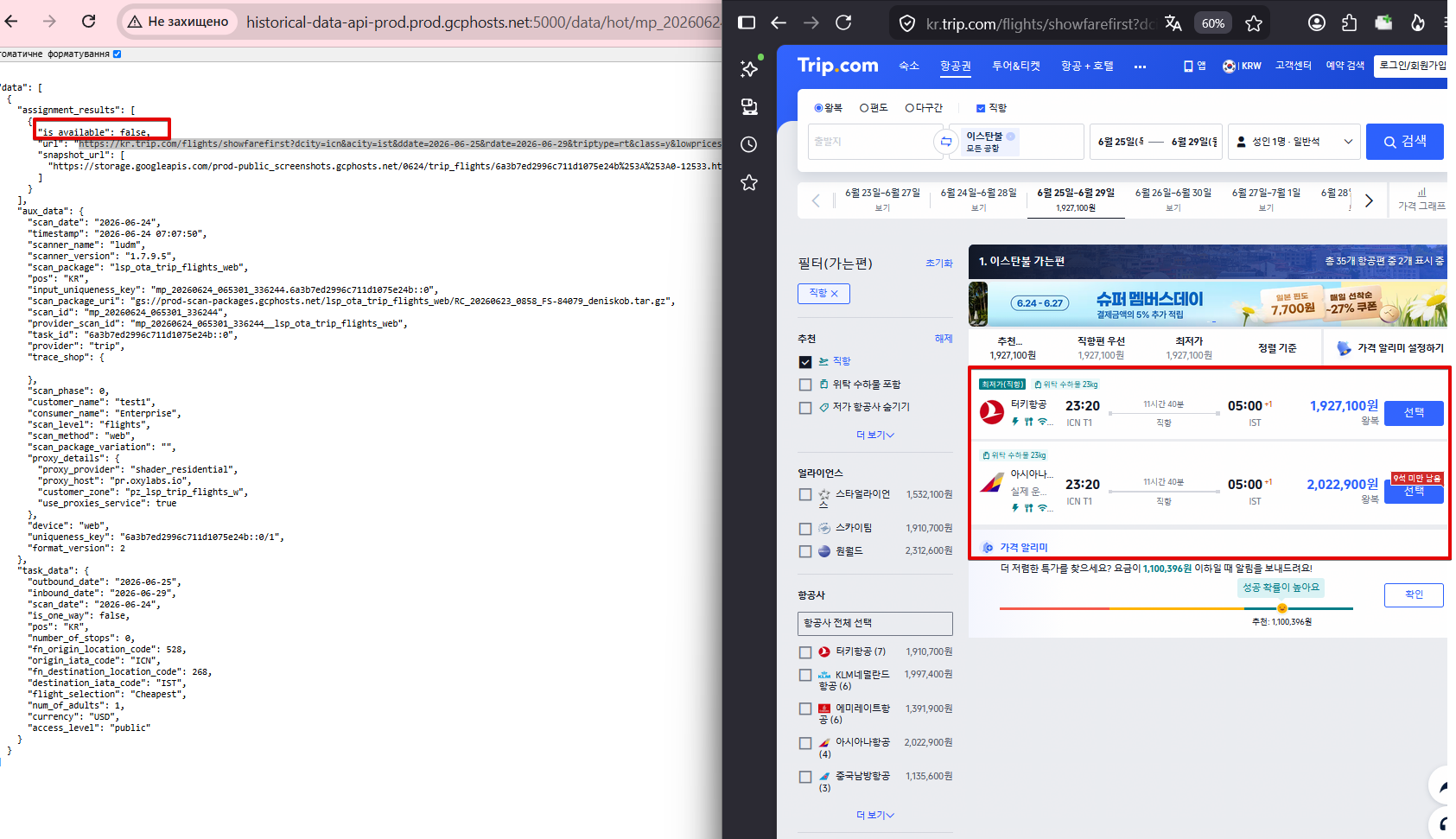Image resolution: width=1456 pixels, height=839 pixels.
Task: Select the 아시아나 2,022,900원 flight
Action: (1414, 492)
